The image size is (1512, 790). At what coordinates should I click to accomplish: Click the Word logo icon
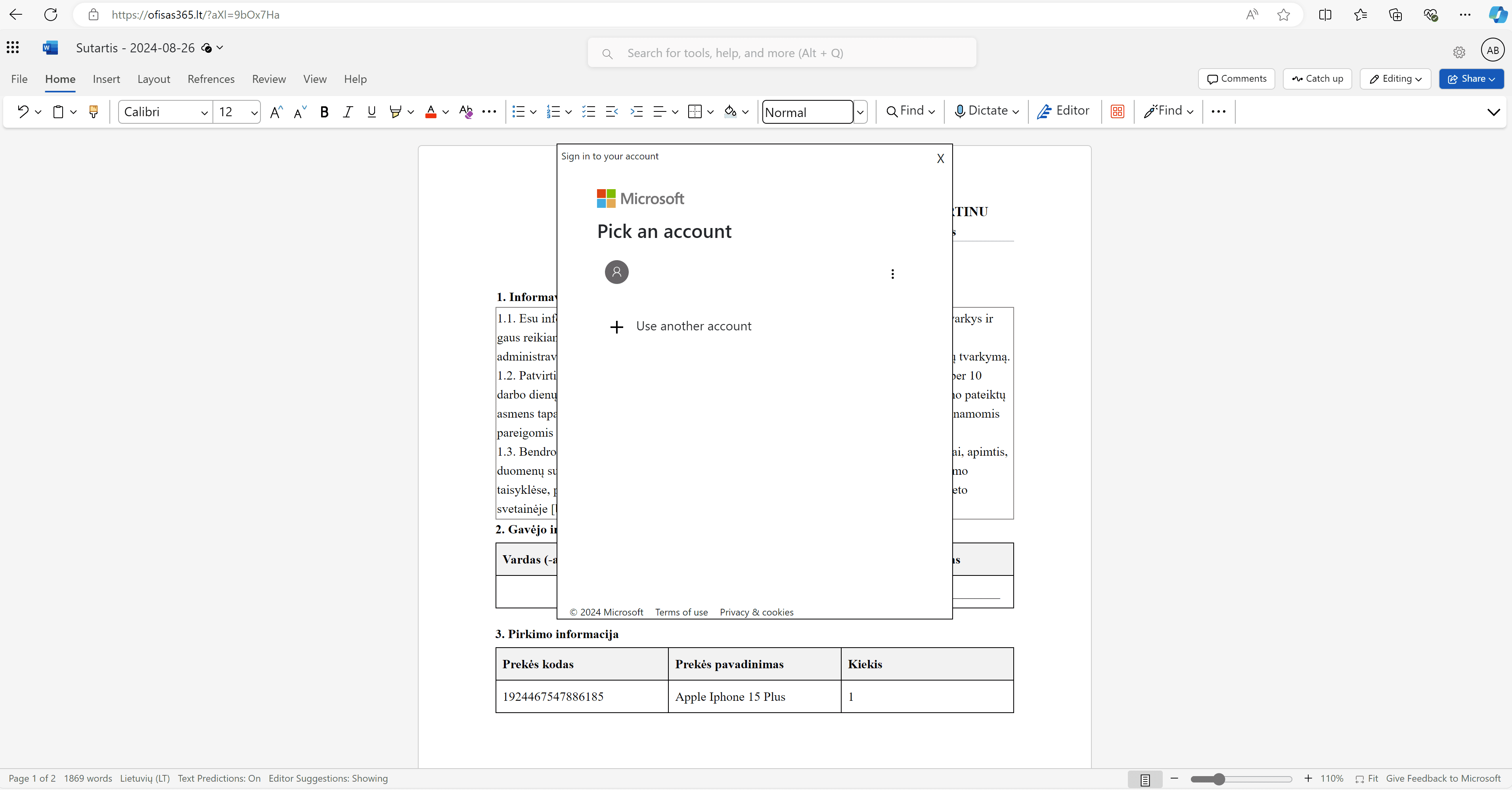[x=50, y=48]
